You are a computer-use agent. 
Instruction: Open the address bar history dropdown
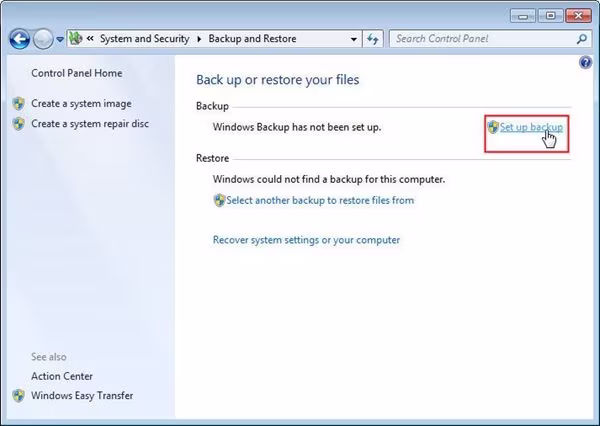354,39
